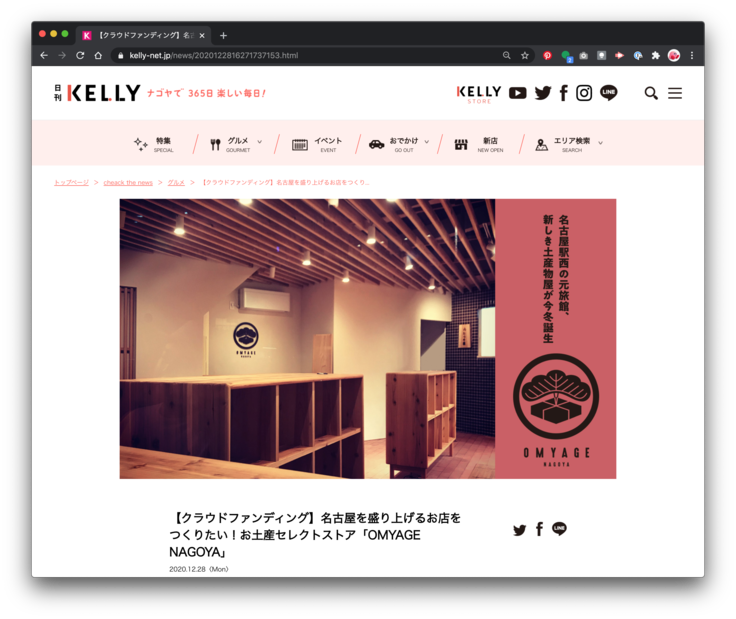Viewport: 736px width, 619px height.
Task: Click the トップページ breadcrumb link
Action: pyautogui.click(x=71, y=183)
